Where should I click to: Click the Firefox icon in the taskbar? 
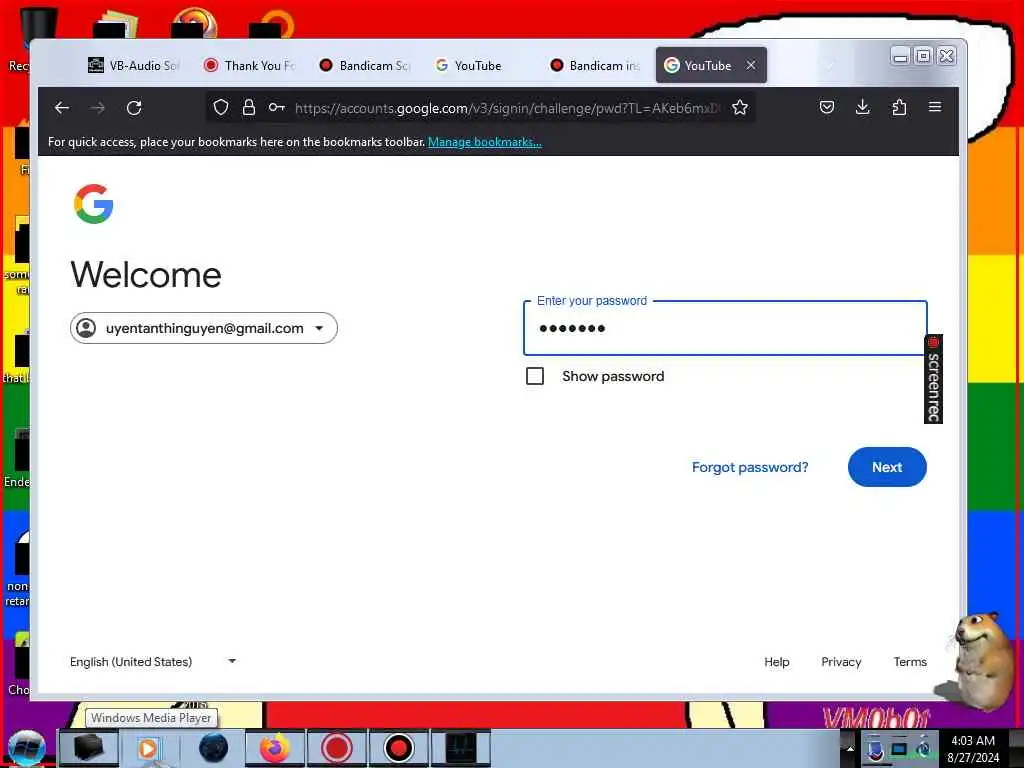point(275,748)
